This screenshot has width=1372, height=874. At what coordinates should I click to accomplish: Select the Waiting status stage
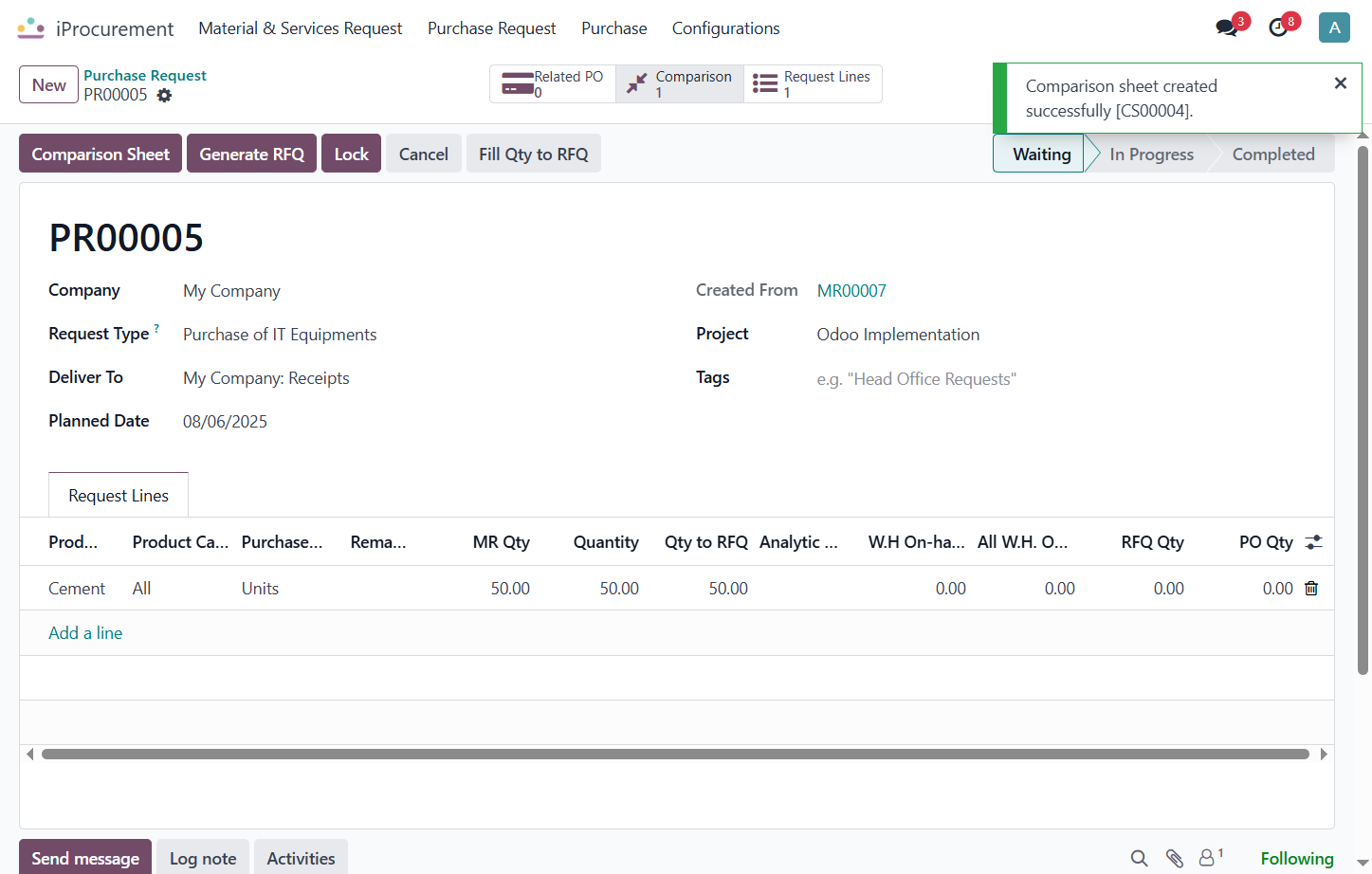coord(1041,154)
